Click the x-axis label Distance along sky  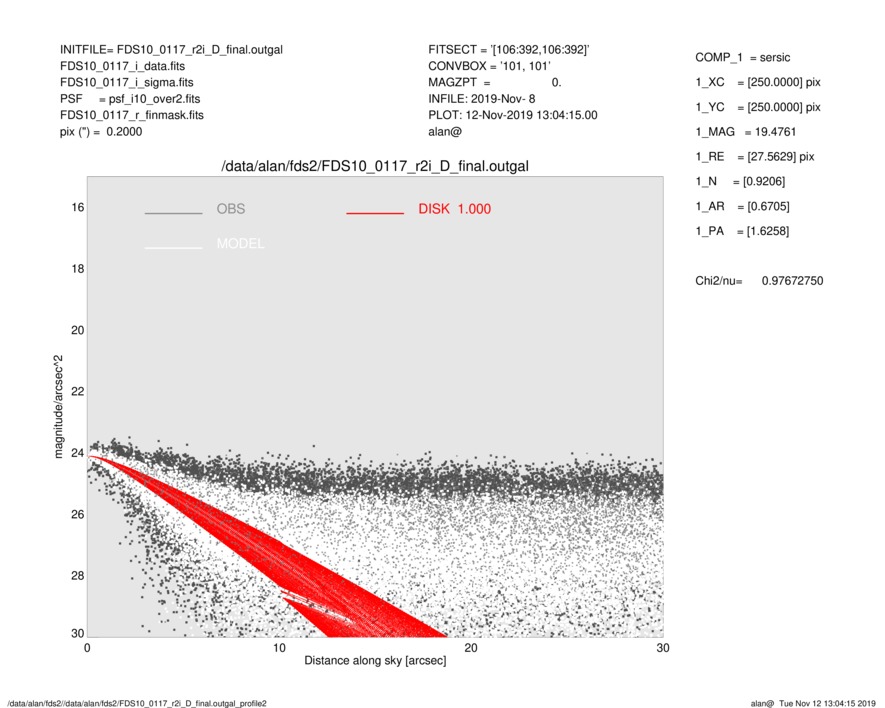point(375,661)
